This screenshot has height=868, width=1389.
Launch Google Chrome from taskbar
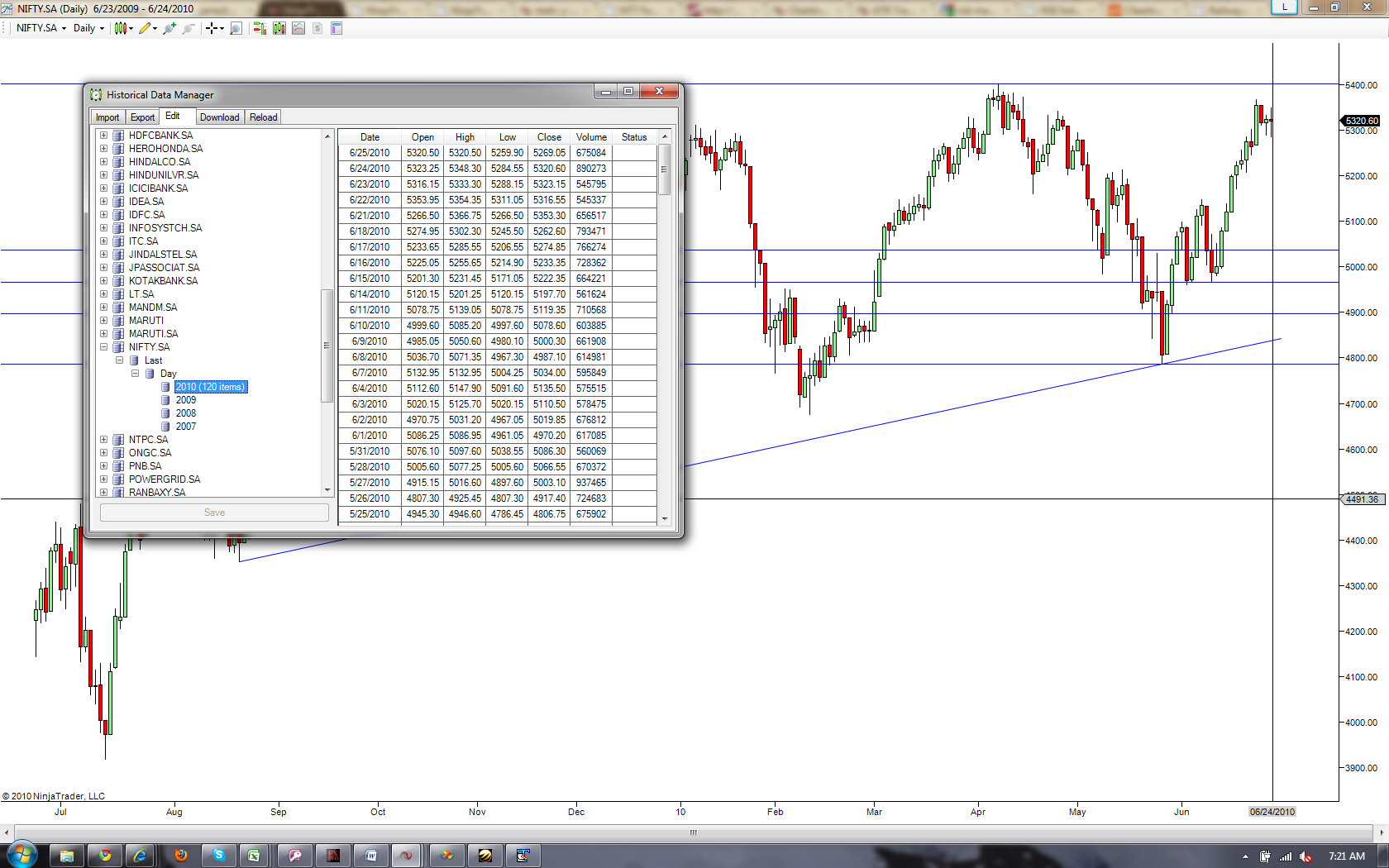click(105, 856)
